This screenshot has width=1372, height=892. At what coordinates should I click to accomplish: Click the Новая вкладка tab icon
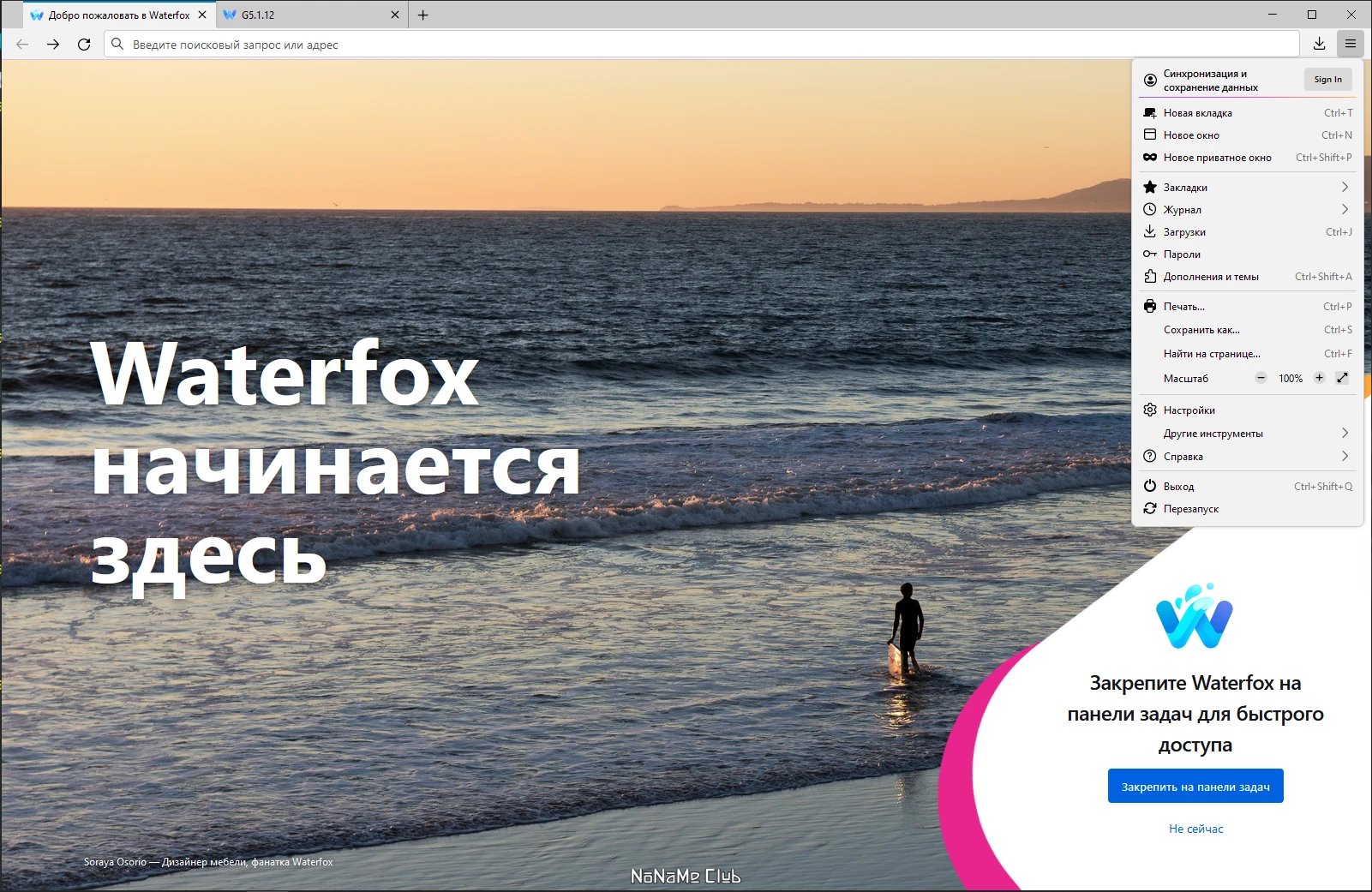click(1150, 113)
